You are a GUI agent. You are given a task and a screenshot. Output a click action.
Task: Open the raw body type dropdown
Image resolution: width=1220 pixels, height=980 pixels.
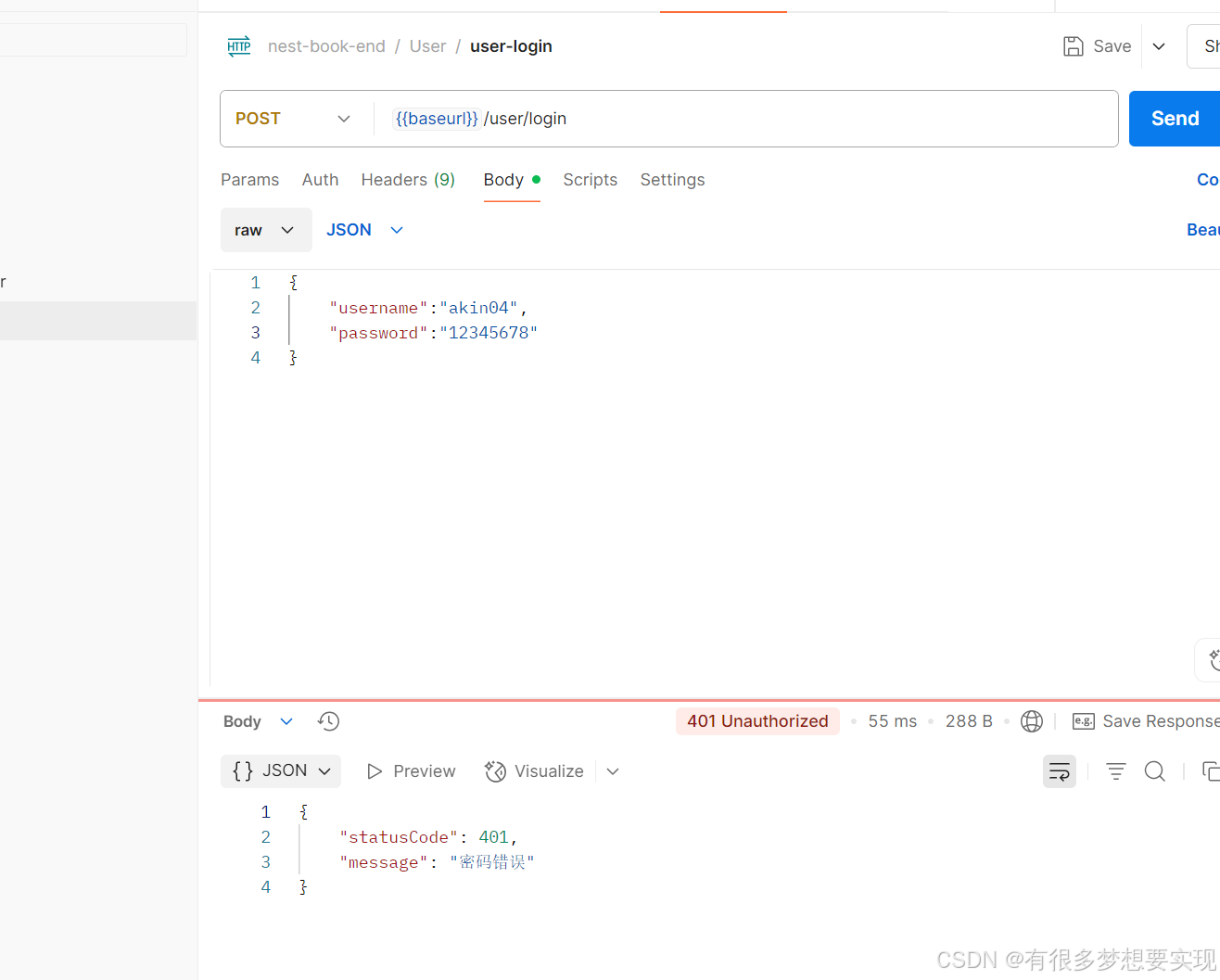[266, 230]
